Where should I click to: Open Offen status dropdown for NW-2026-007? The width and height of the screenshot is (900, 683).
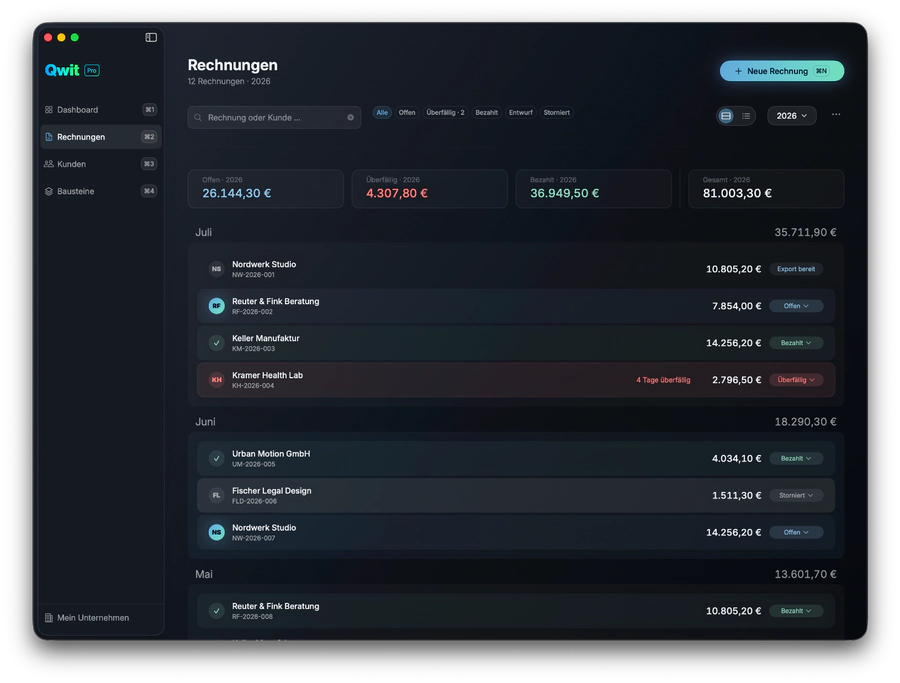point(796,533)
